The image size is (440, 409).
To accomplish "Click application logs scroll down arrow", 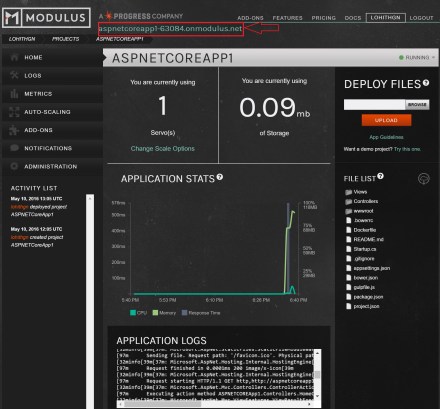I will [318, 396].
